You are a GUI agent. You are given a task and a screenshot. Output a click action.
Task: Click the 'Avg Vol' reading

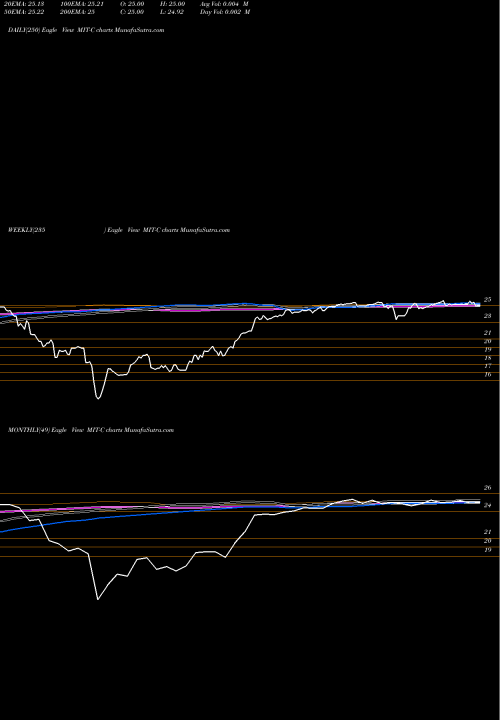click(225, 4)
